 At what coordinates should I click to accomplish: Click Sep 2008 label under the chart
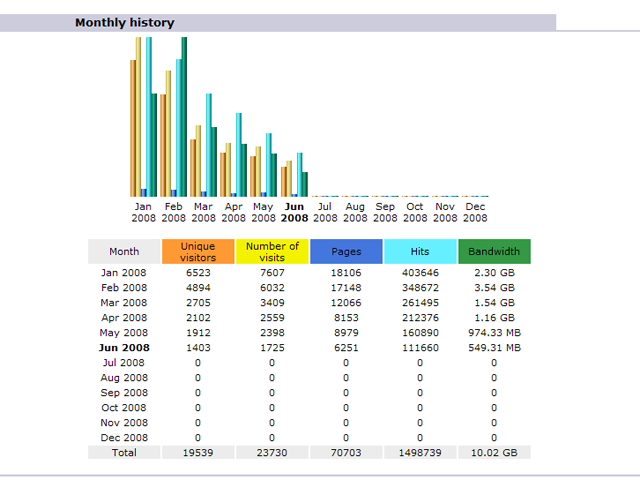[385, 212]
